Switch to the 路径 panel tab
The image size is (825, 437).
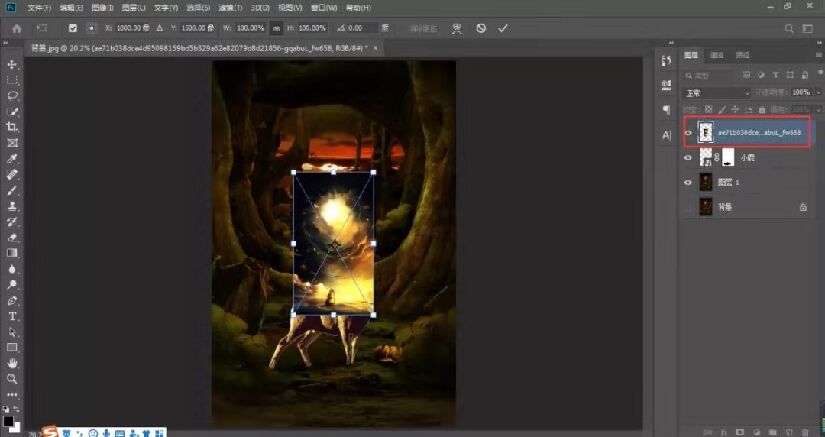(742, 55)
